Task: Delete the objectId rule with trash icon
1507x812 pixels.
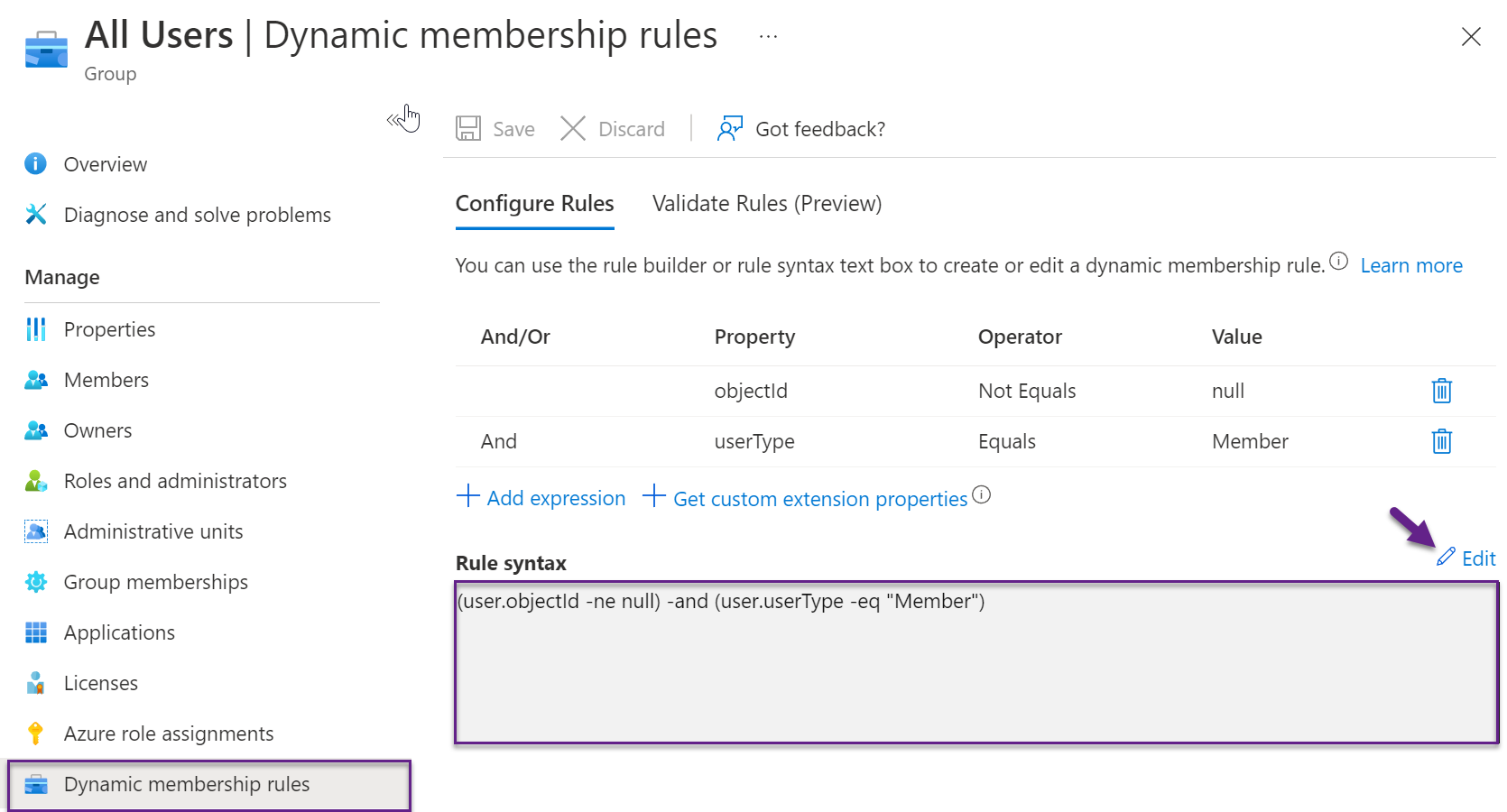Action: tap(1441, 391)
